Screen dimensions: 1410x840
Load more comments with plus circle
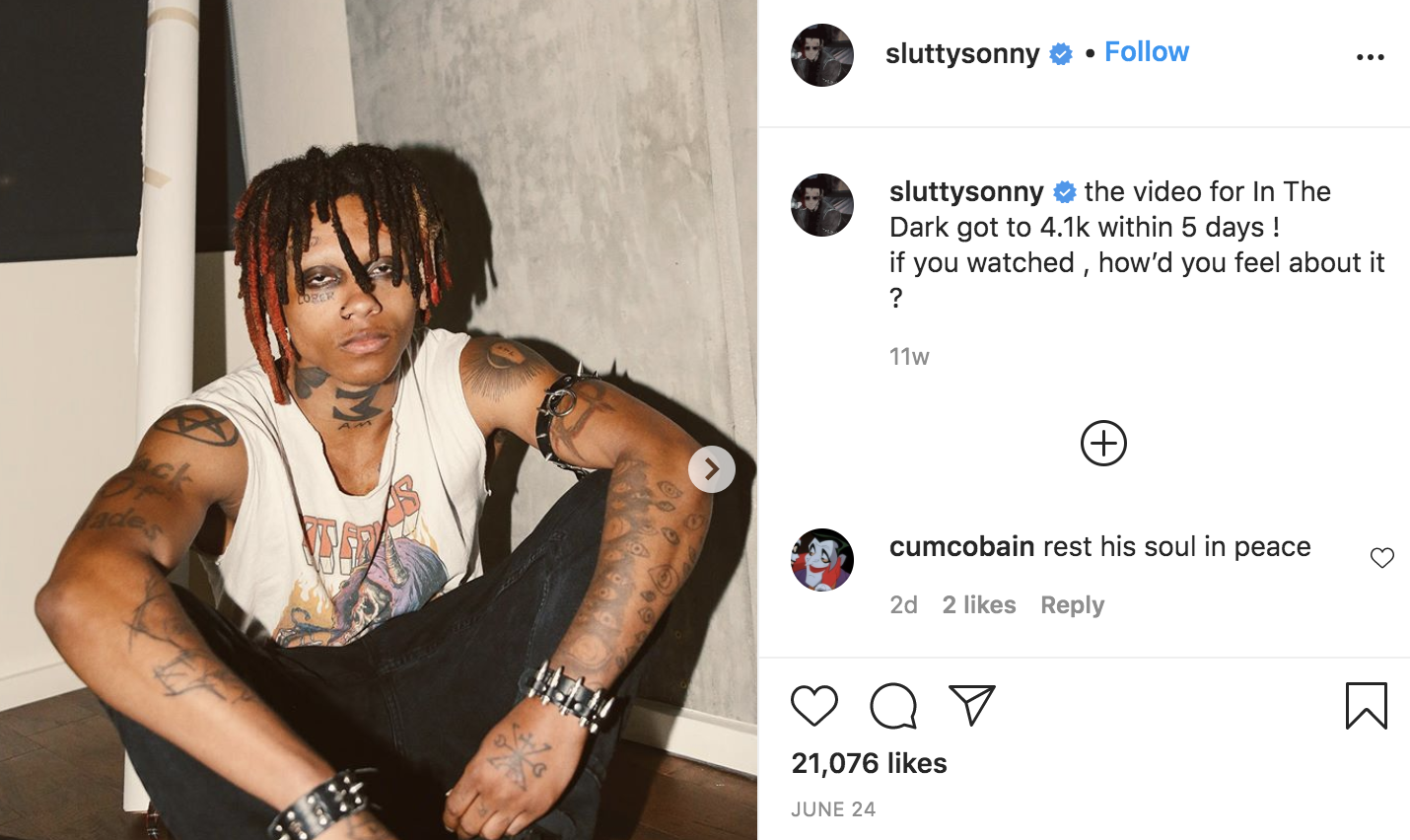(1103, 444)
